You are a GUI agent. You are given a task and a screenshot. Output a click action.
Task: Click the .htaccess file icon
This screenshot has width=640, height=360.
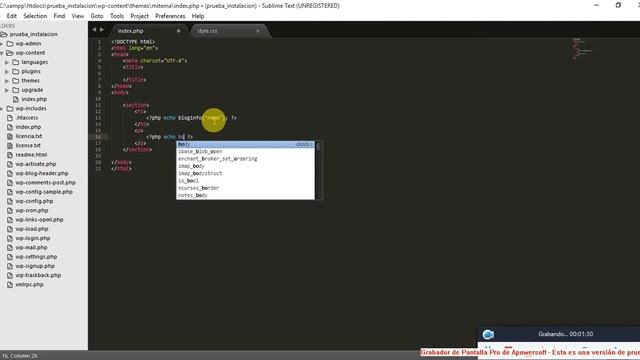point(10,118)
